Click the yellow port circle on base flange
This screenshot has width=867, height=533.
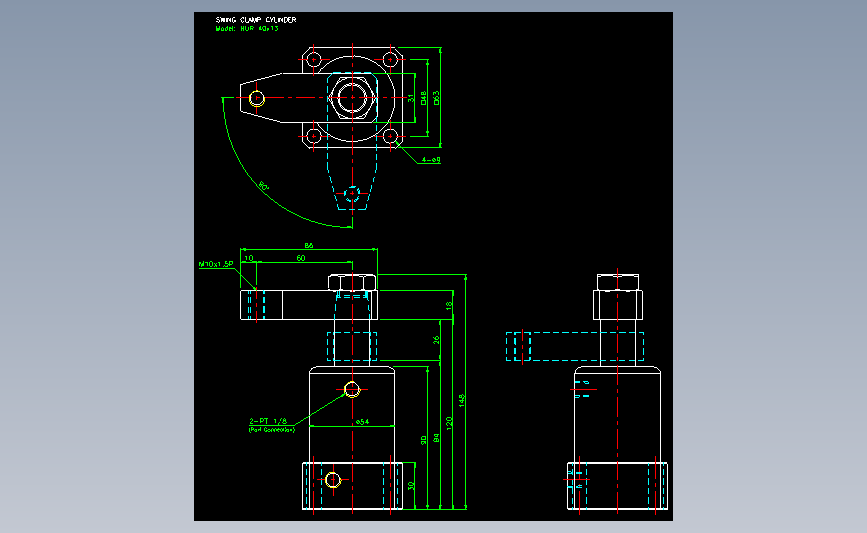tap(332, 480)
